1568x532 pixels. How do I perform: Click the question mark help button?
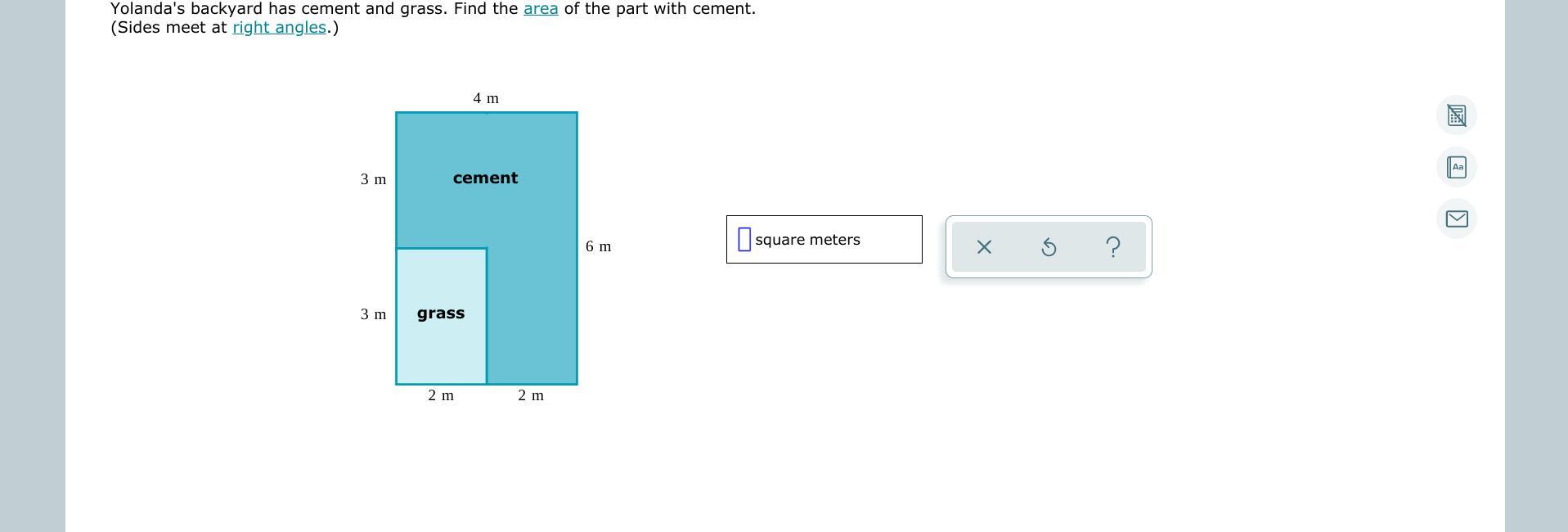point(1112,246)
